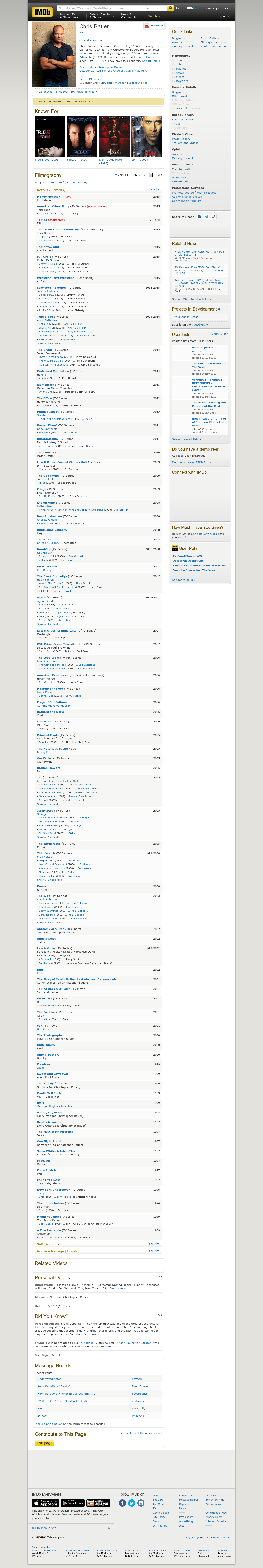Open Money Monster filmography entry
This screenshot has height=1568, width=263.
[48, 197]
